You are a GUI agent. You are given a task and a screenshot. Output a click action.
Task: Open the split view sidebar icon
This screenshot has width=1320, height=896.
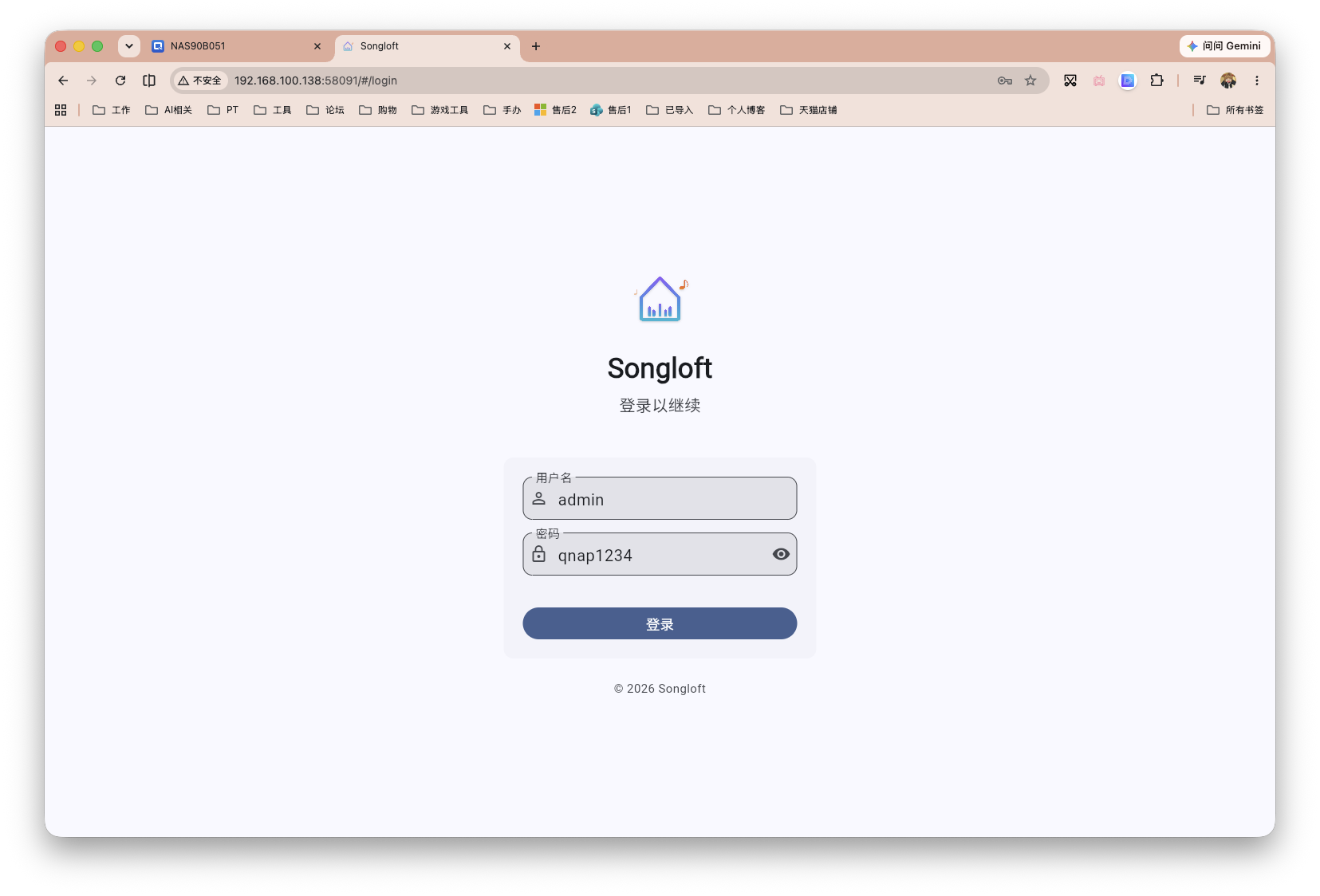149,81
